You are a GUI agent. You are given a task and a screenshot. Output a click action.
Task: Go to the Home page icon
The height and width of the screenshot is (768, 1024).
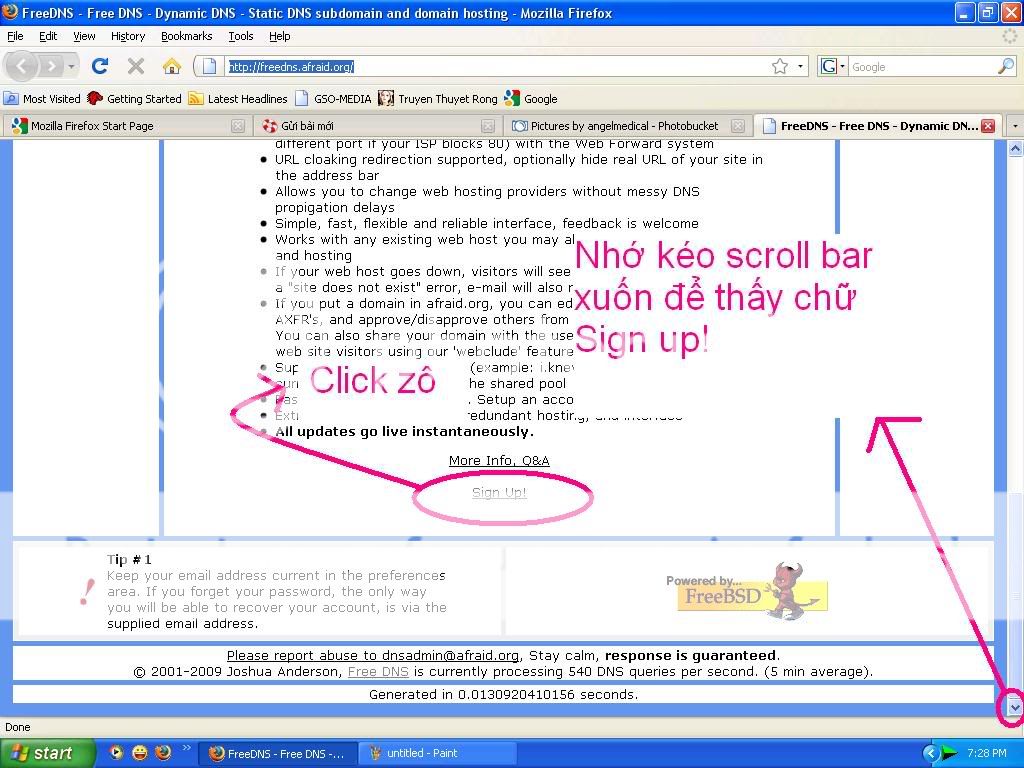(172, 66)
